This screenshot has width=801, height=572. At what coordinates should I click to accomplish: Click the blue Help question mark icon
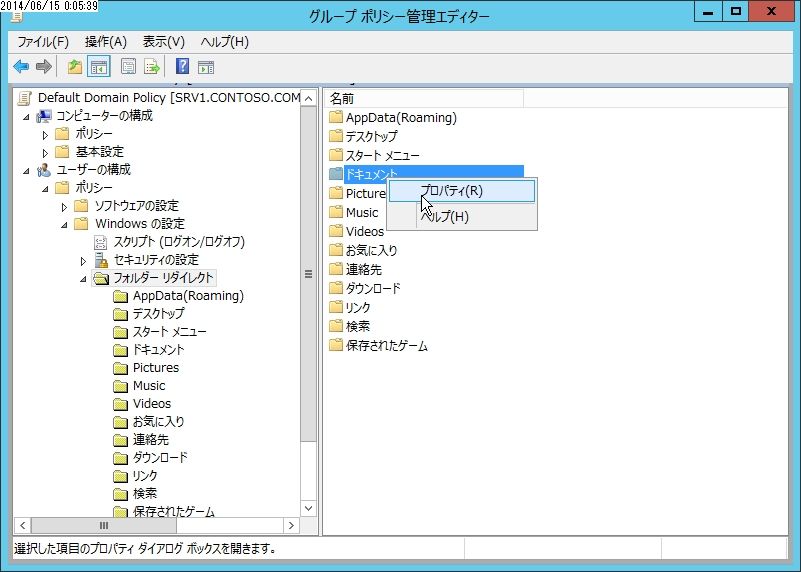[x=182, y=66]
